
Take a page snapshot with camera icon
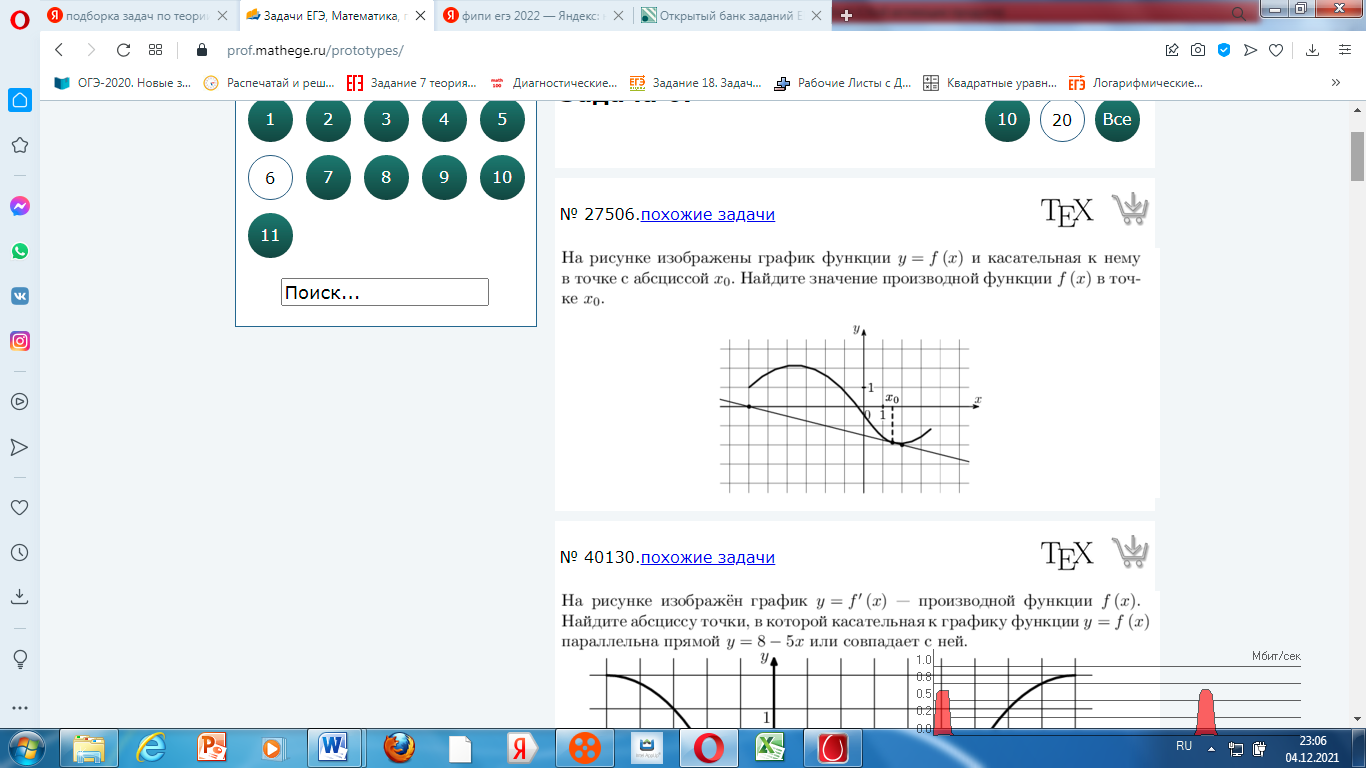1198,50
